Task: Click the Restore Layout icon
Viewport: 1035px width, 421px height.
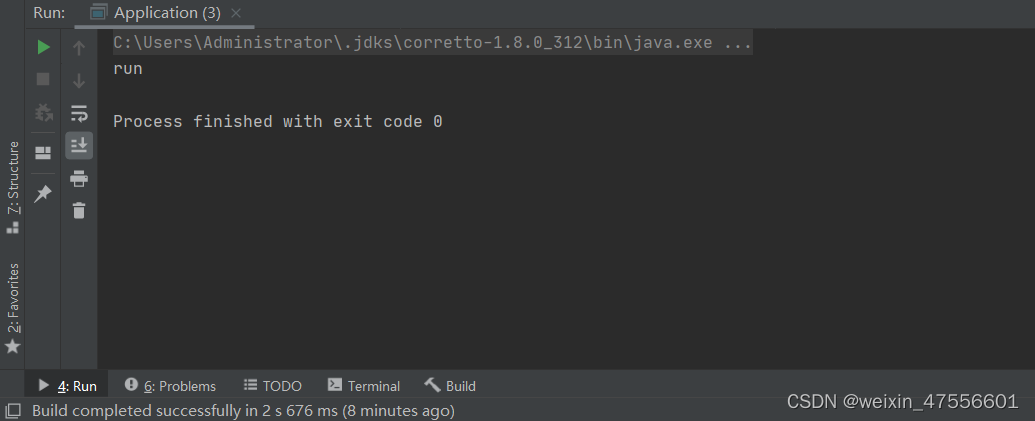Action: pos(43,153)
